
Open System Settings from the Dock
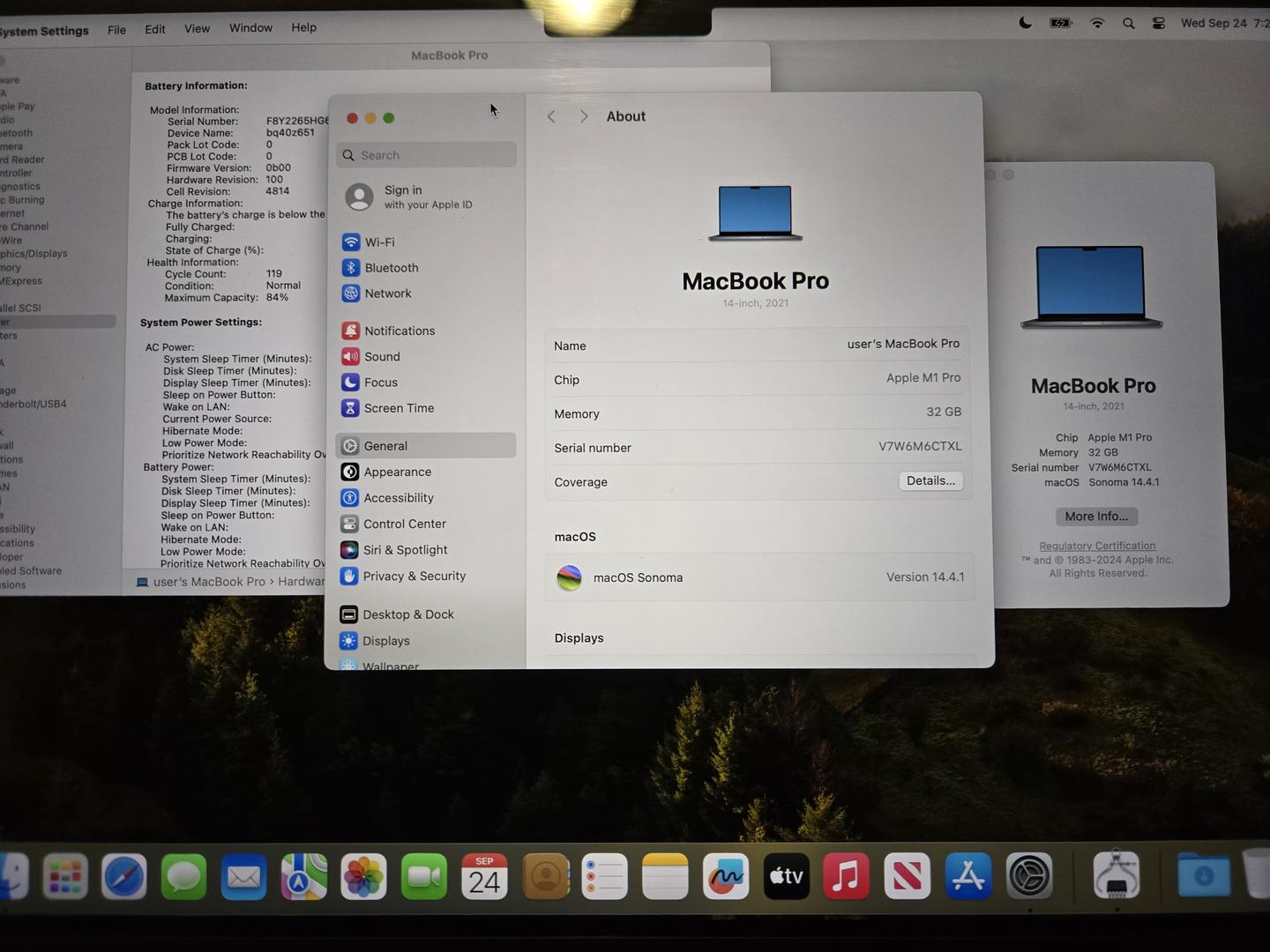click(1028, 877)
